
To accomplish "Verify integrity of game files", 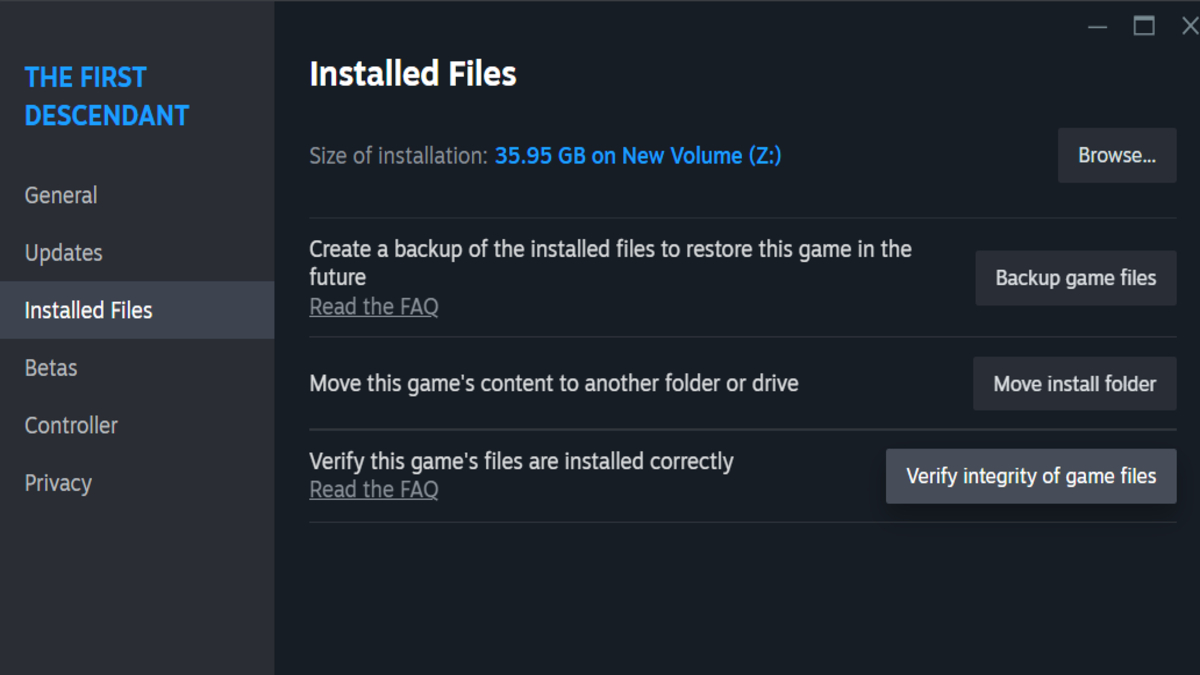I will coord(1031,476).
